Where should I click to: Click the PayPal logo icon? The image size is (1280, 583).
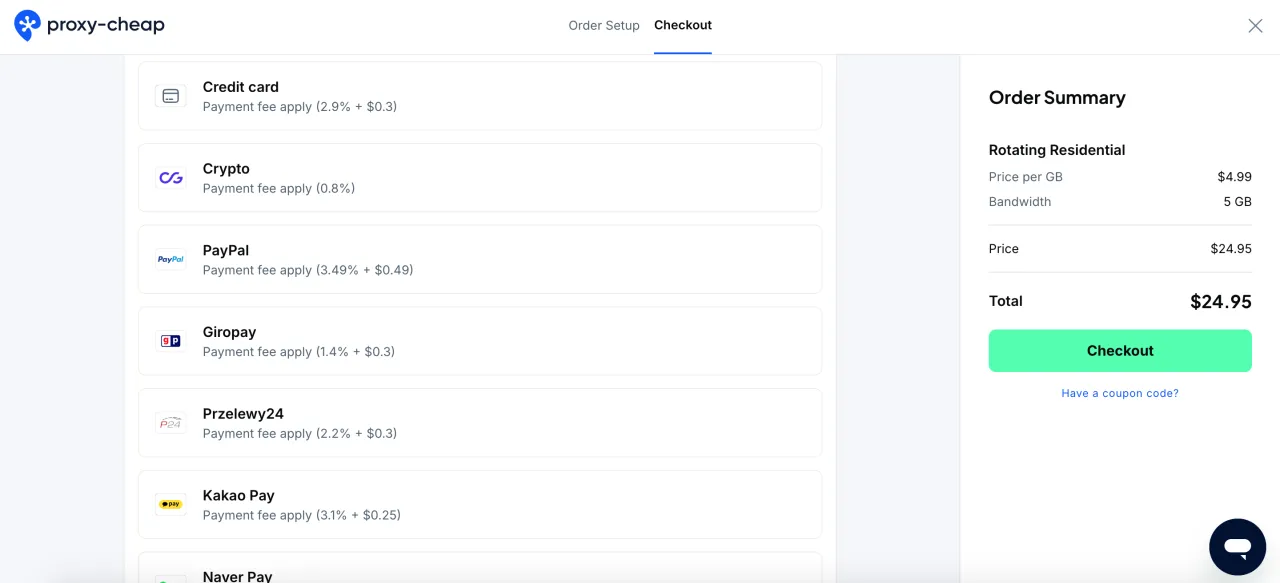(x=171, y=259)
